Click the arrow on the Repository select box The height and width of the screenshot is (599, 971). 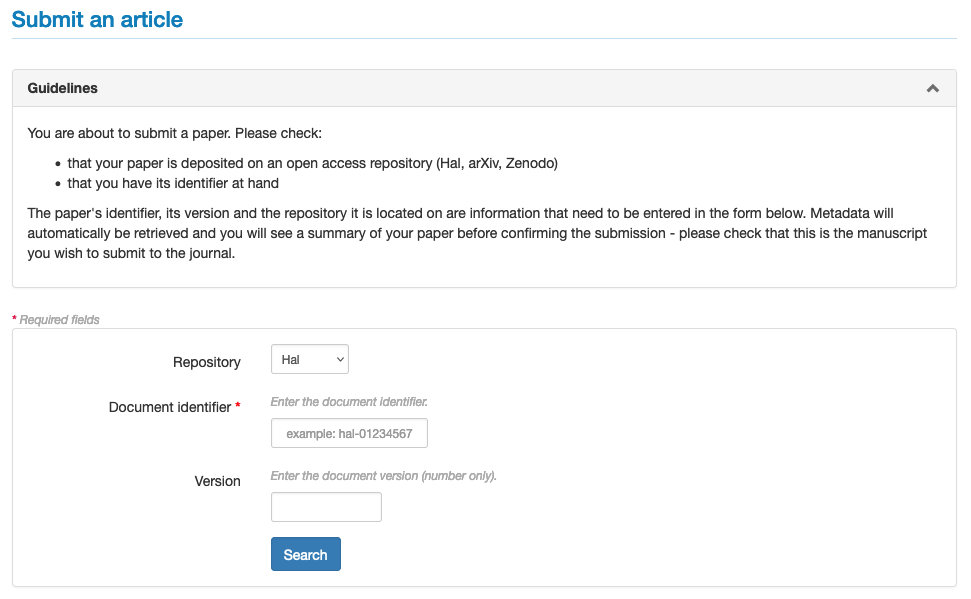[340, 359]
